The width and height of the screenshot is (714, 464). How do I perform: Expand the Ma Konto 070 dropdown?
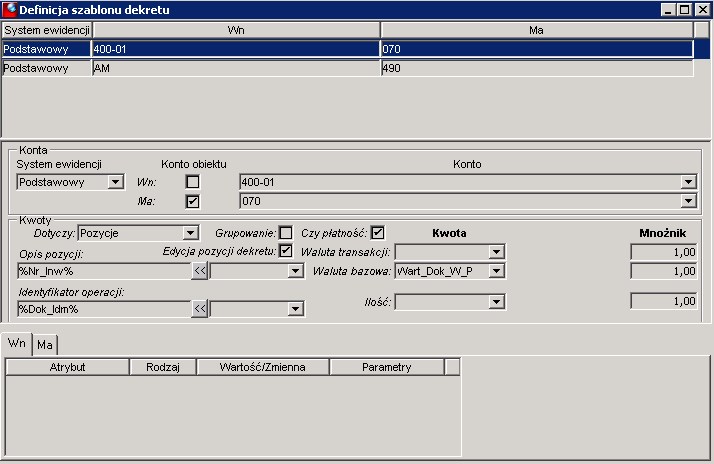[x=688, y=201]
